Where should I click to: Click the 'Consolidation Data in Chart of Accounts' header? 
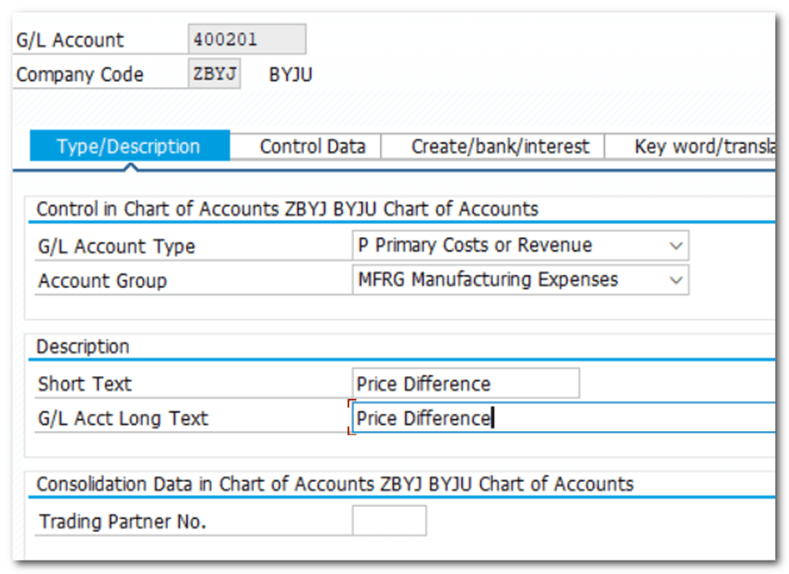coord(335,484)
